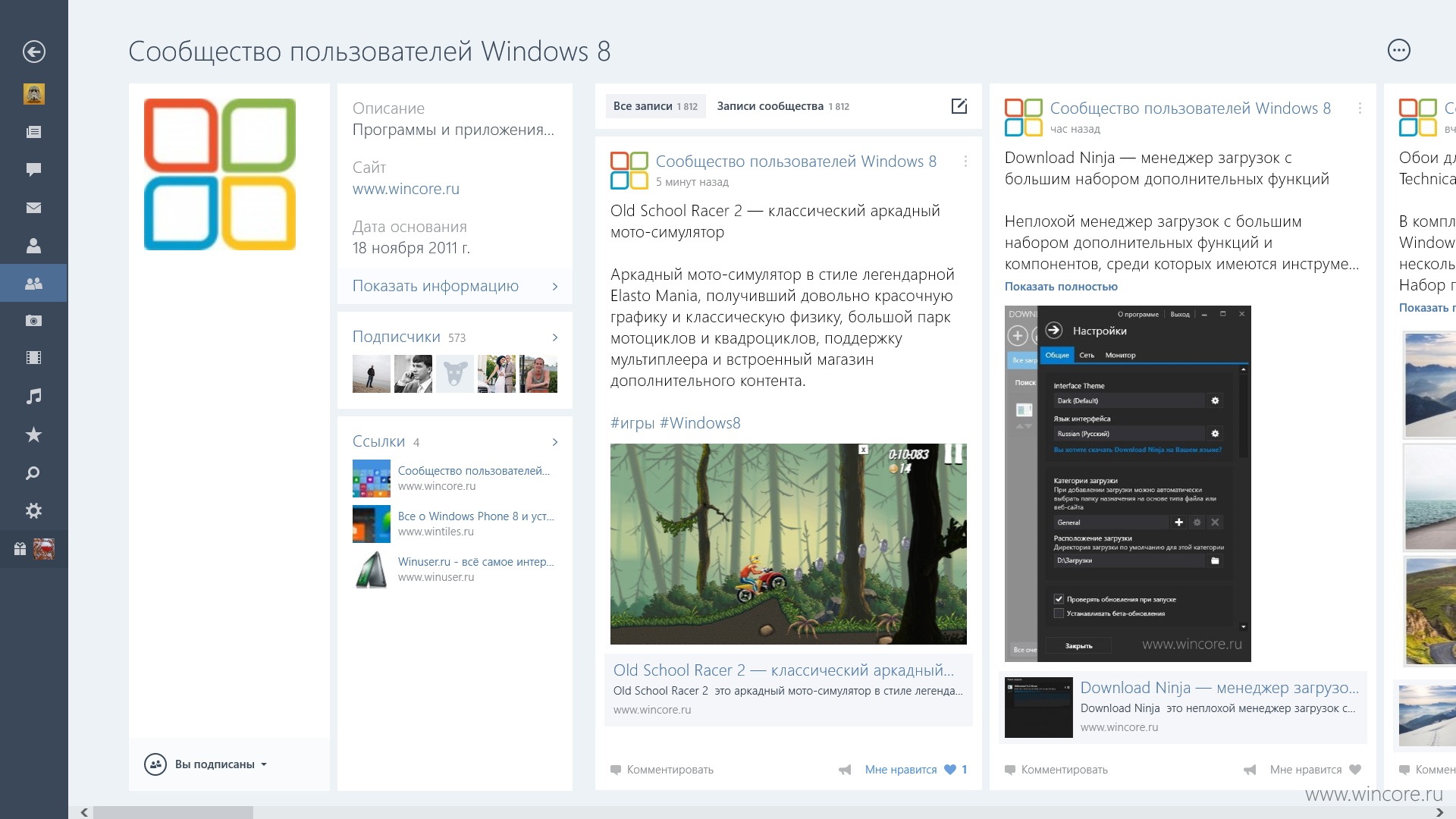The image size is (1456, 819).
Task: Open the messages envelope icon
Action: click(33, 207)
